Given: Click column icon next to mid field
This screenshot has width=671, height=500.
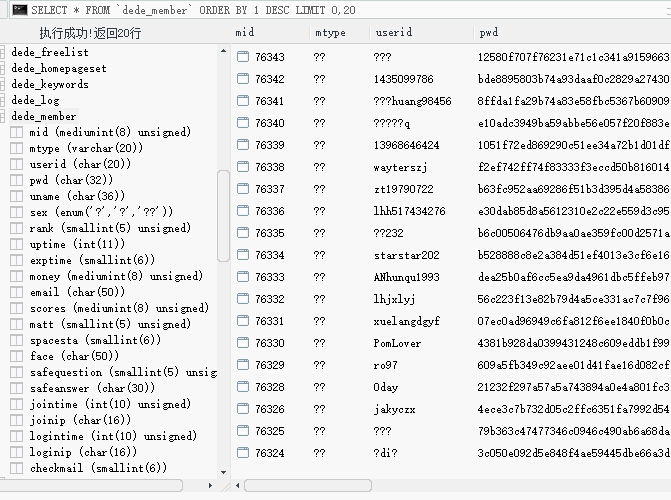Looking at the screenshot, I should coord(17,132).
